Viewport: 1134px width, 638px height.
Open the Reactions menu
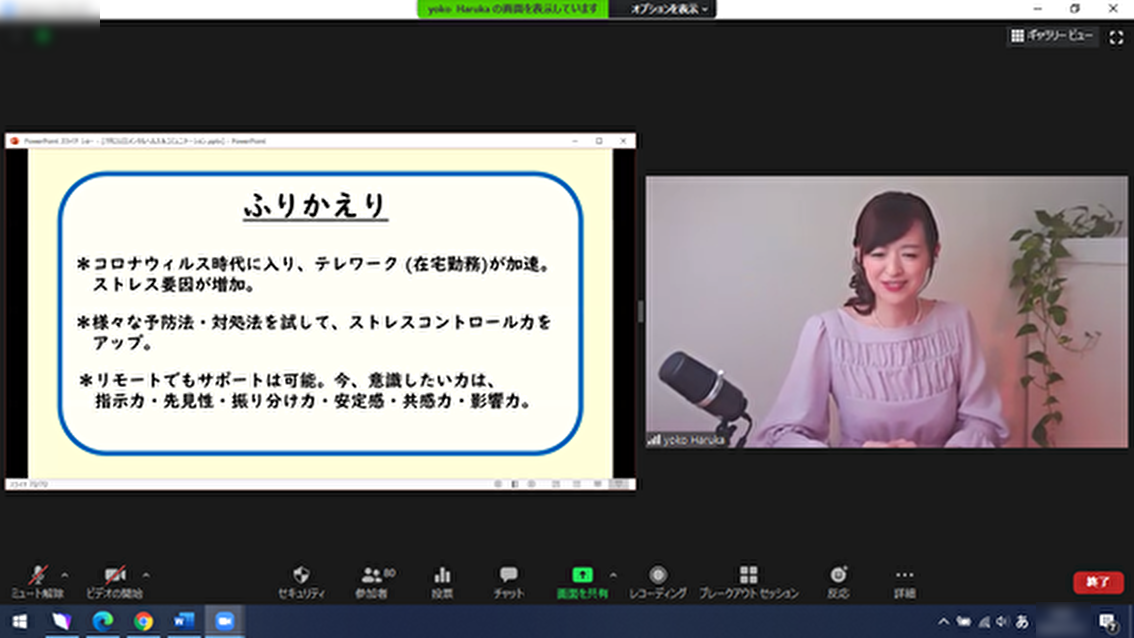838,581
